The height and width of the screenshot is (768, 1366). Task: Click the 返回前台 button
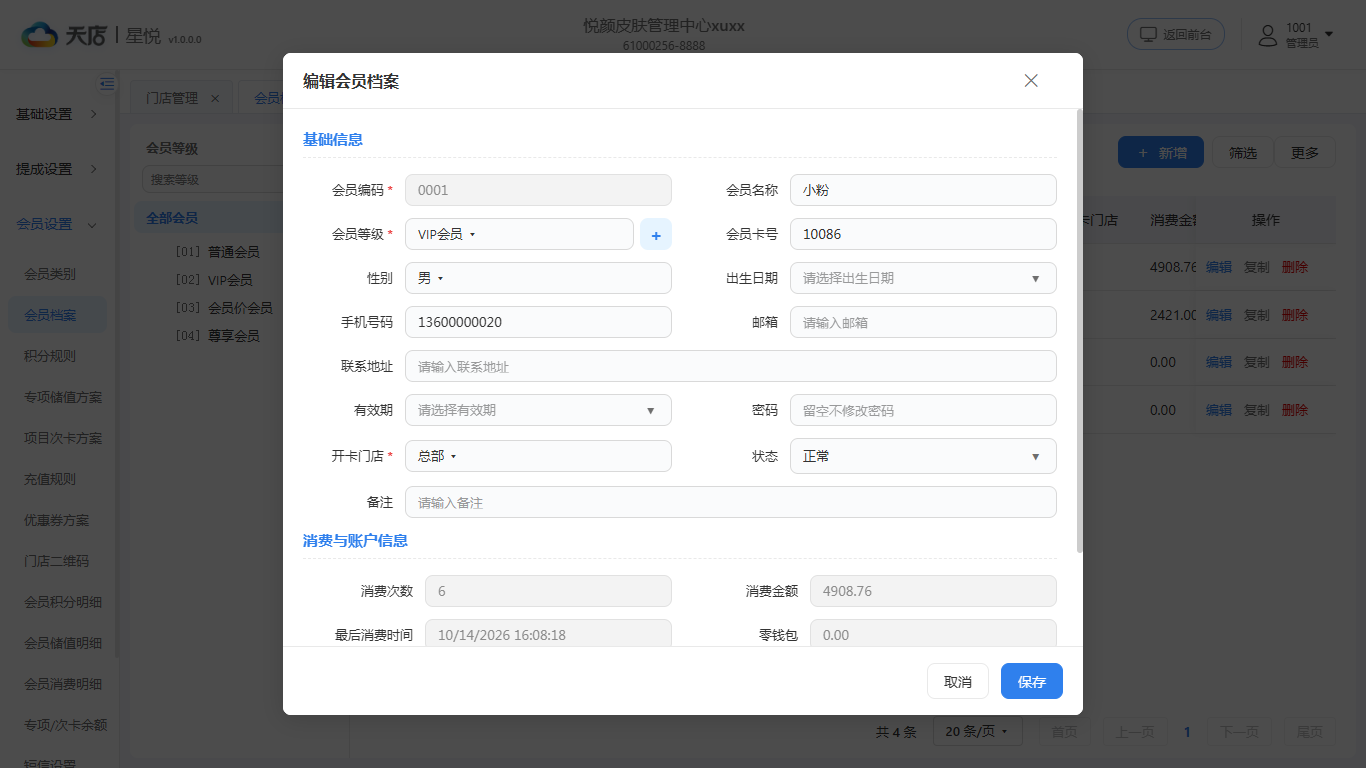(x=1176, y=34)
